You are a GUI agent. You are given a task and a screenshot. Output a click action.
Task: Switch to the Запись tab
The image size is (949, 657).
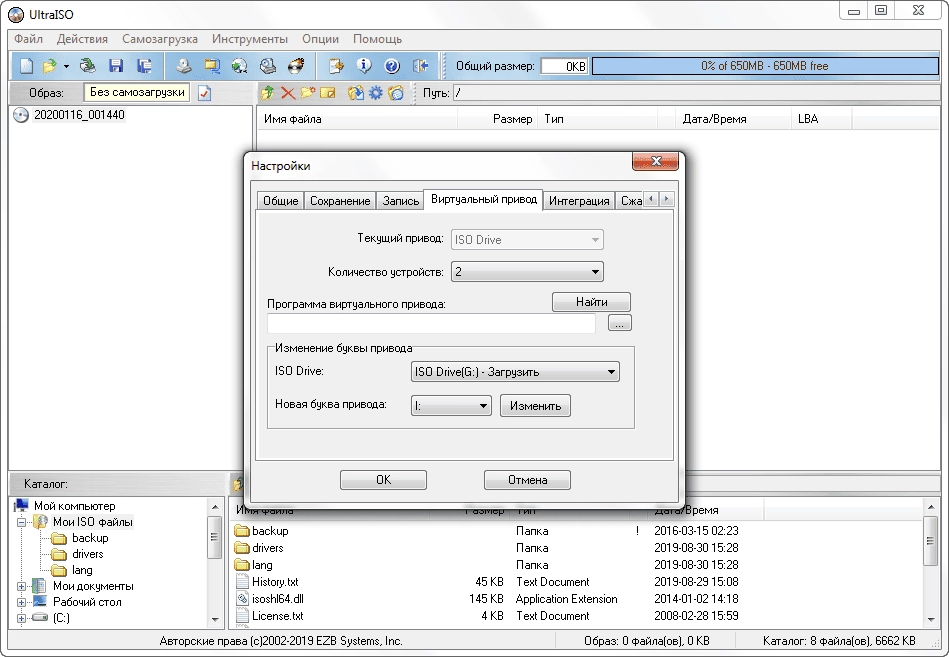(x=400, y=201)
